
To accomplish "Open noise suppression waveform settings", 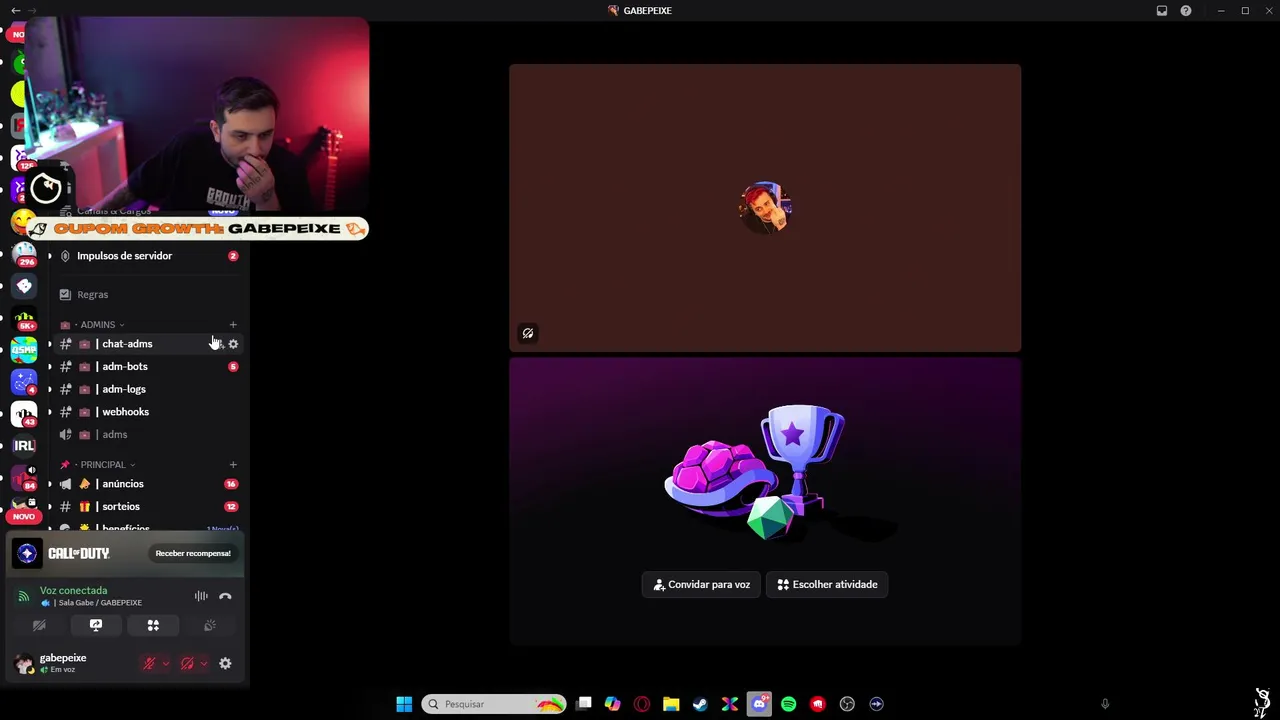I will click(x=201, y=596).
